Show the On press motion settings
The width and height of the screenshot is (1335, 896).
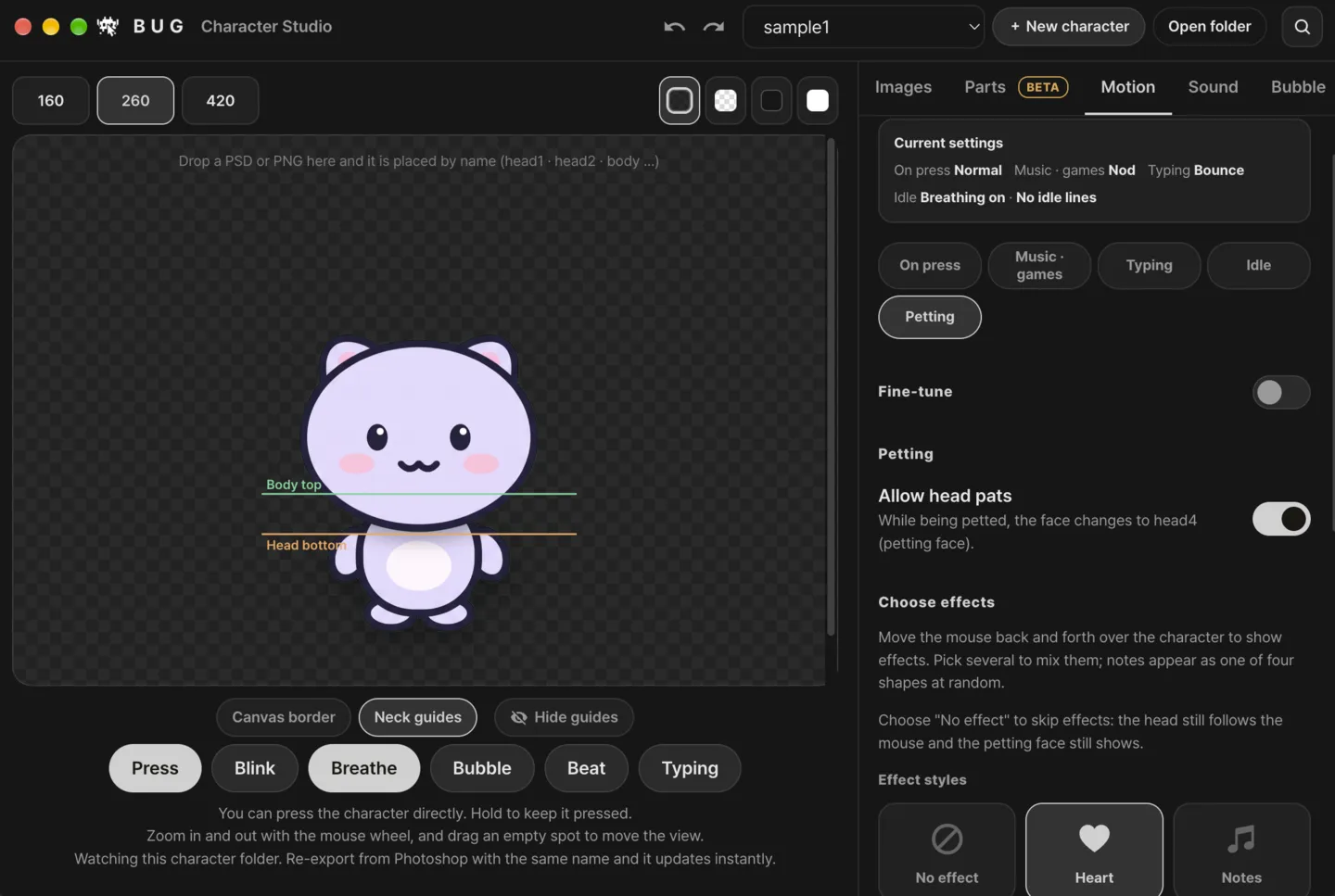930,265
